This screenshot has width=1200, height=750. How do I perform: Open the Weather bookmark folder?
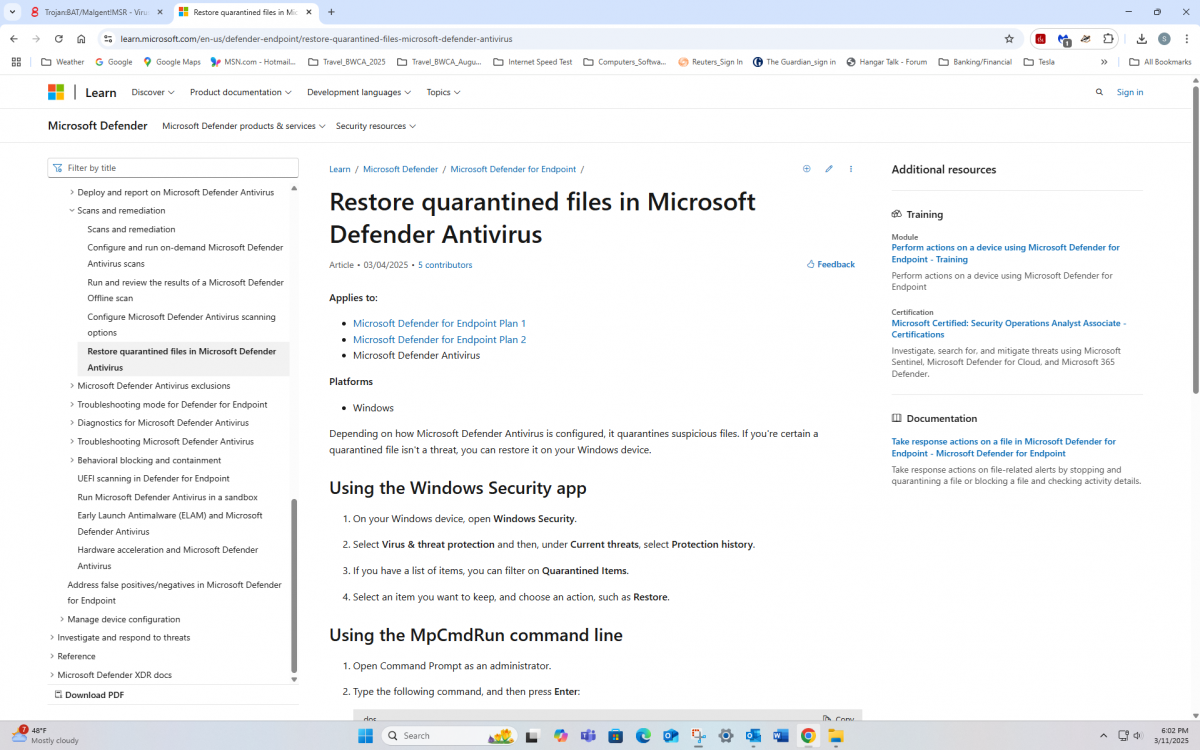tap(62, 62)
